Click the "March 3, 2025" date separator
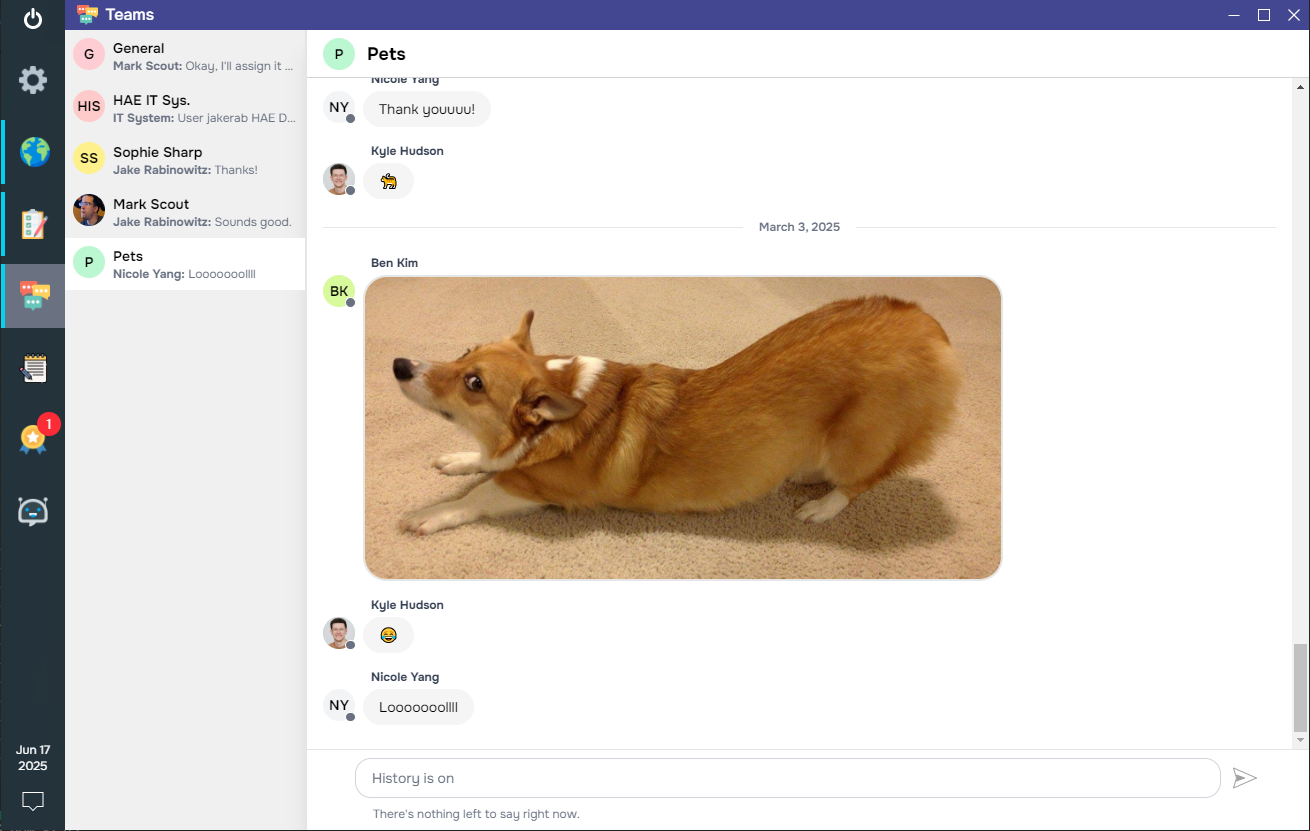 (799, 227)
